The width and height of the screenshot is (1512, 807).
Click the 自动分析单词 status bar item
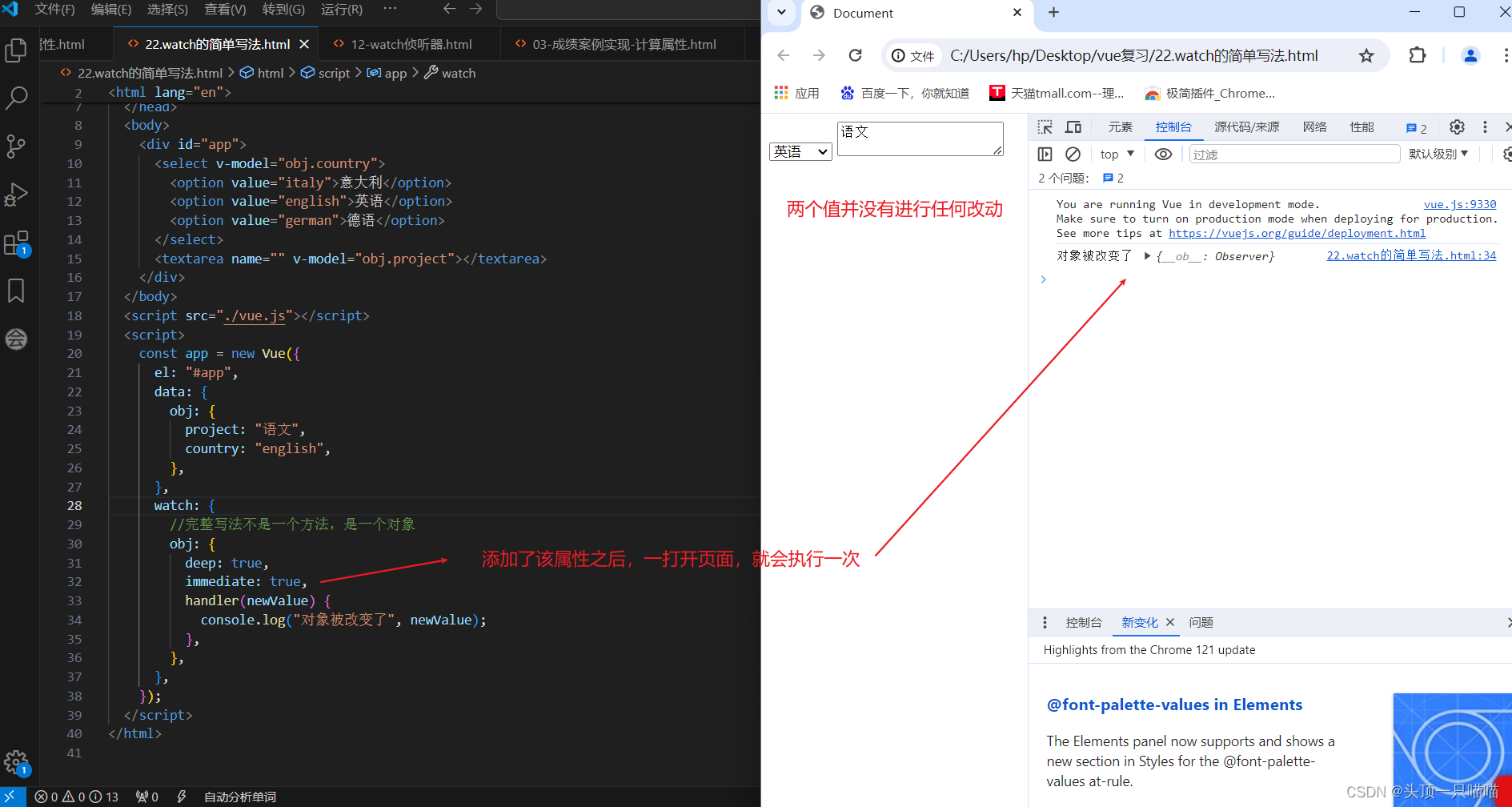[x=239, y=797]
